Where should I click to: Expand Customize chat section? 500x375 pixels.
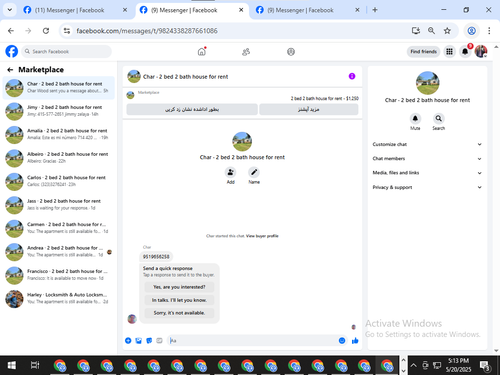click(427, 144)
